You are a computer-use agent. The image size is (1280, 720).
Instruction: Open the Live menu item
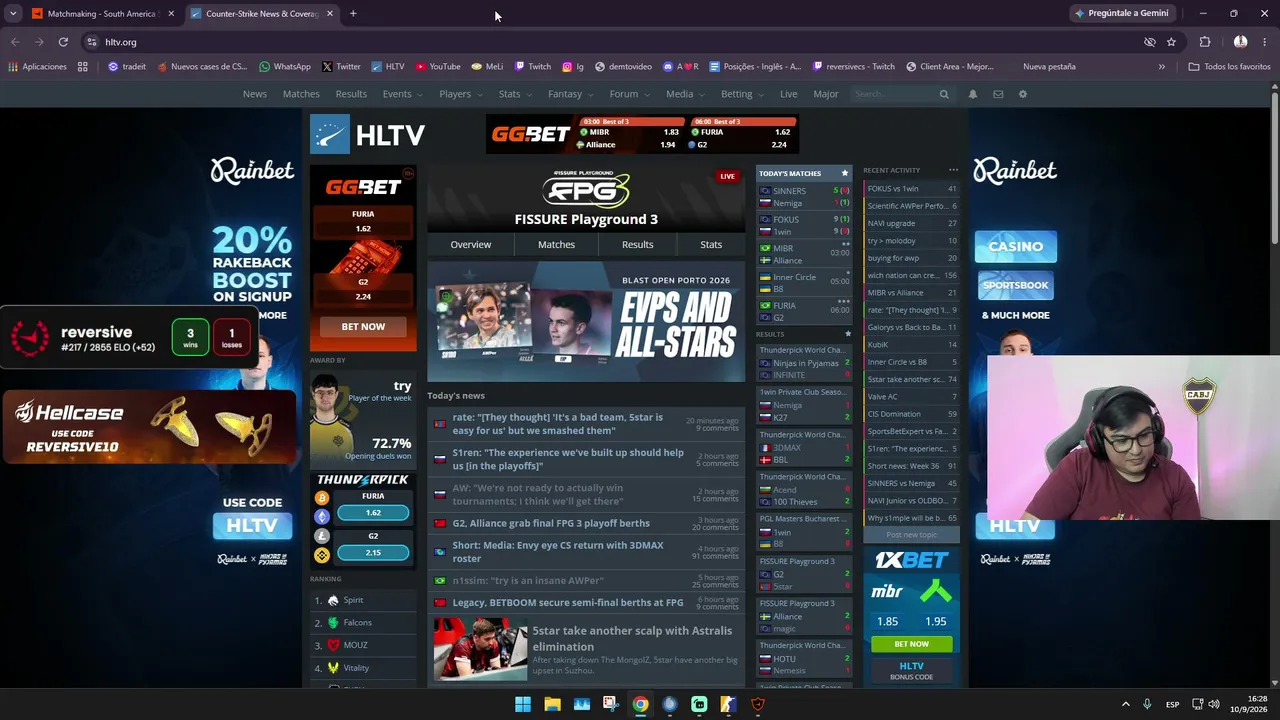pyautogui.click(x=789, y=94)
